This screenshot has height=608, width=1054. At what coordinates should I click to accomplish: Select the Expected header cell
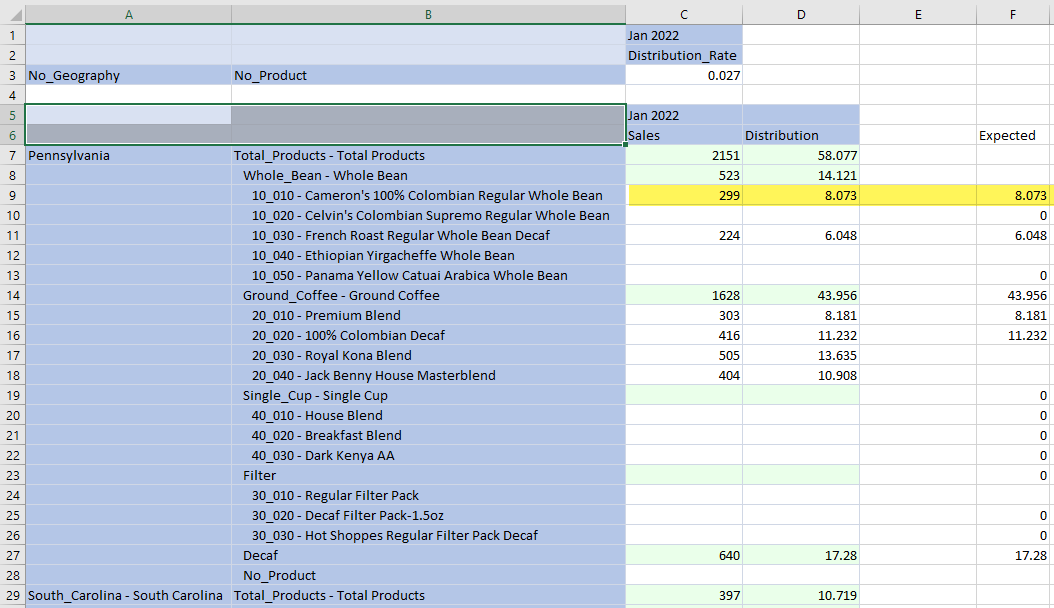tap(1013, 135)
